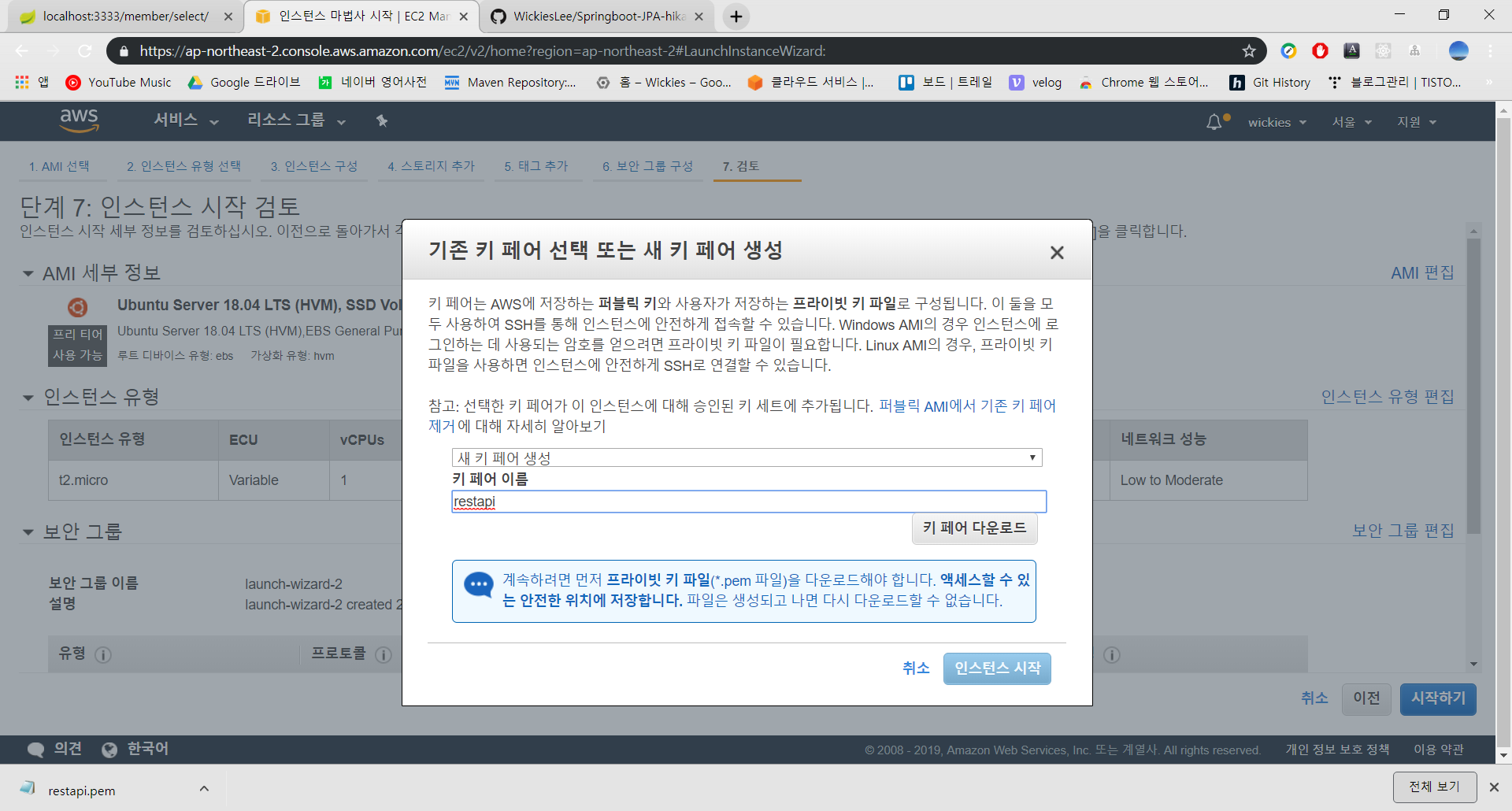Click the info icon next to 프로토콜
This screenshot has height=811, width=1512.
[384, 655]
